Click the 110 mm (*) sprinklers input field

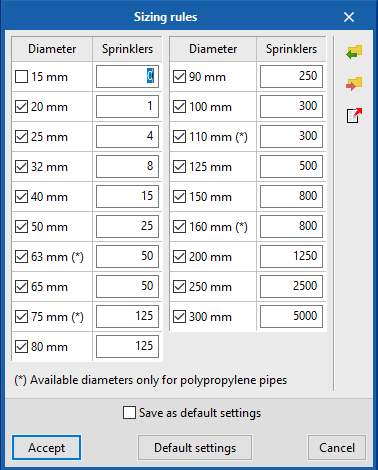[x=291, y=136]
